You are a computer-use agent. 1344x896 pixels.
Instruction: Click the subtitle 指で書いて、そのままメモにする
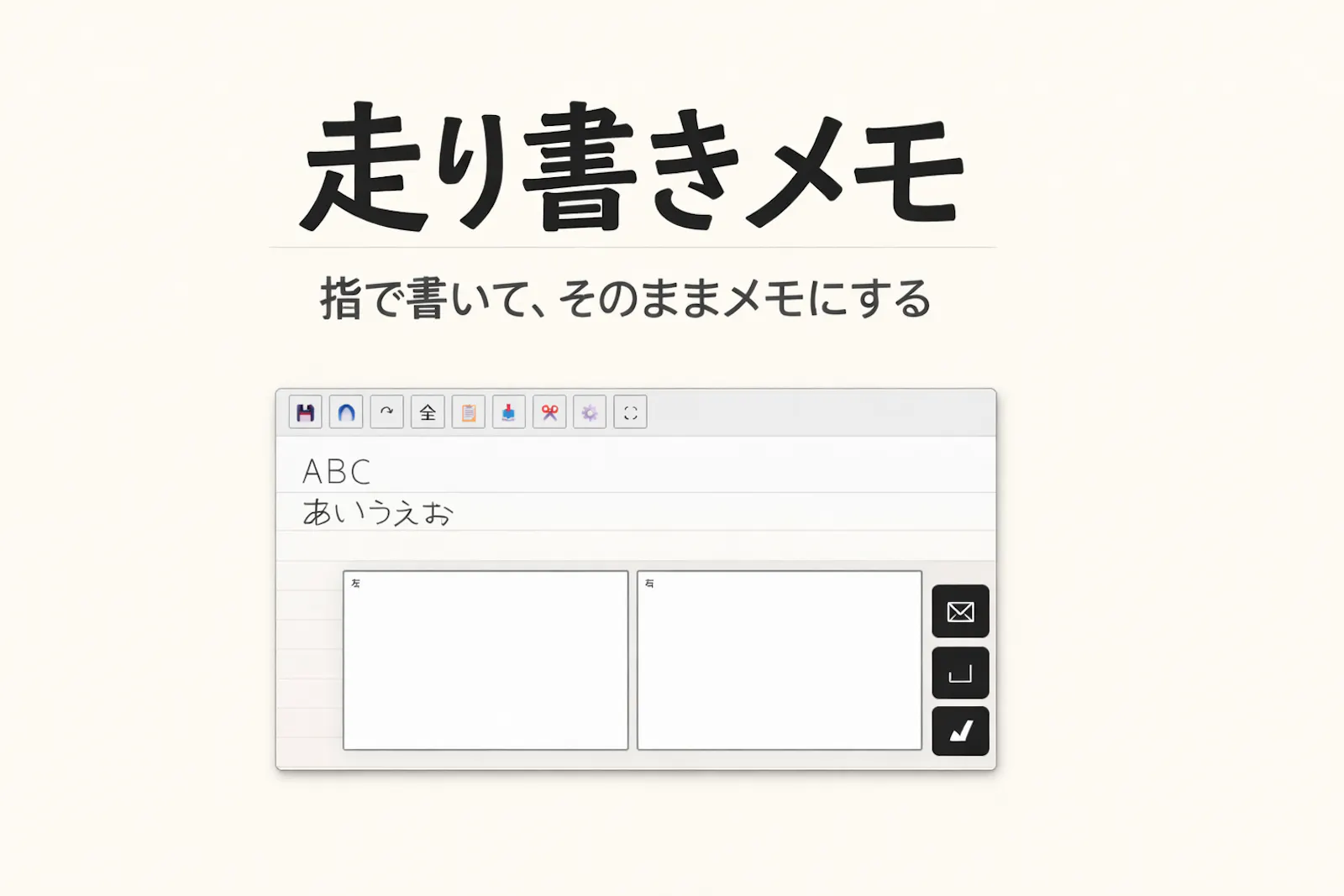626,299
